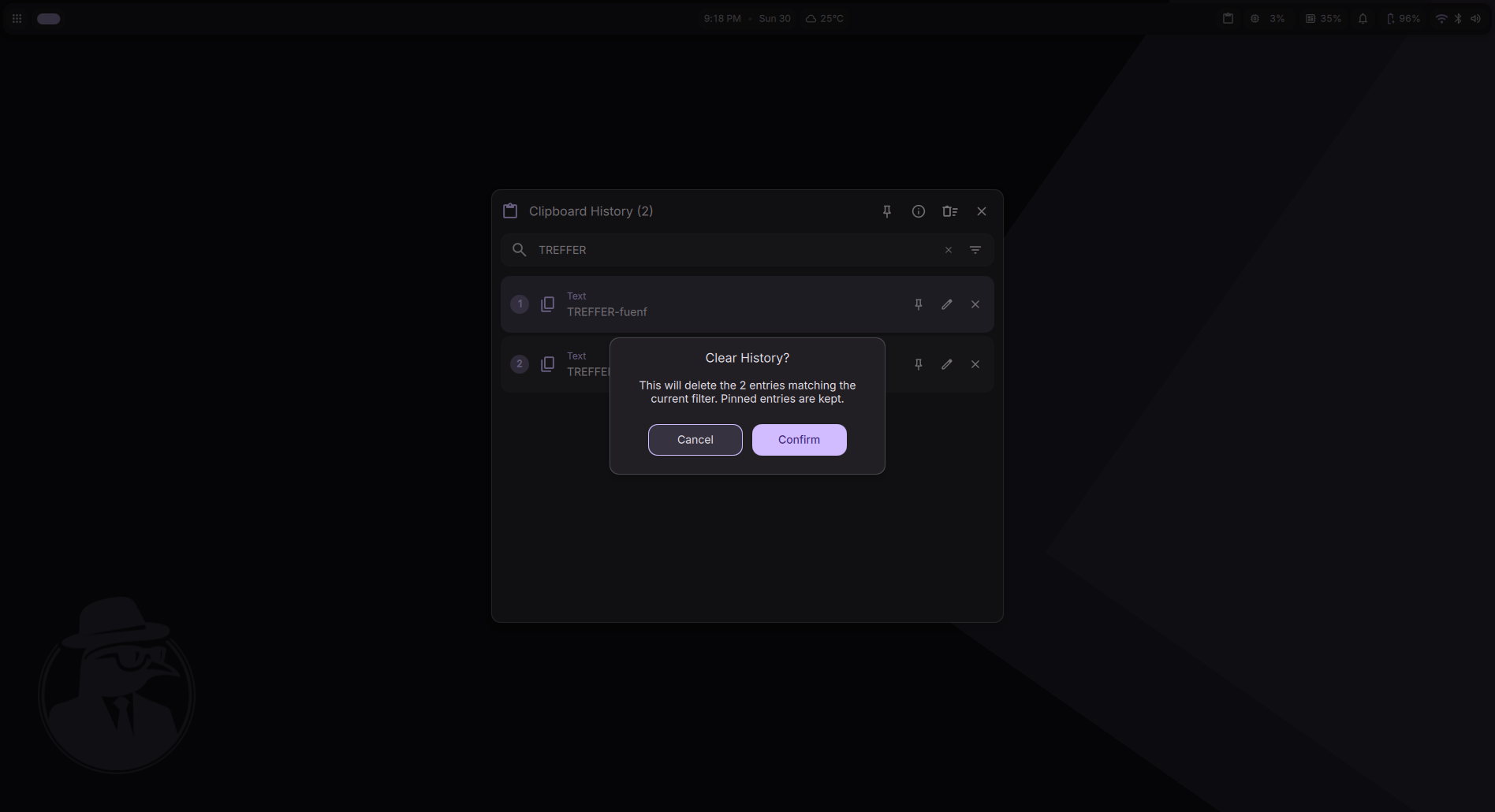
Task: Click the number 1 badge on first entry
Action: (520, 304)
